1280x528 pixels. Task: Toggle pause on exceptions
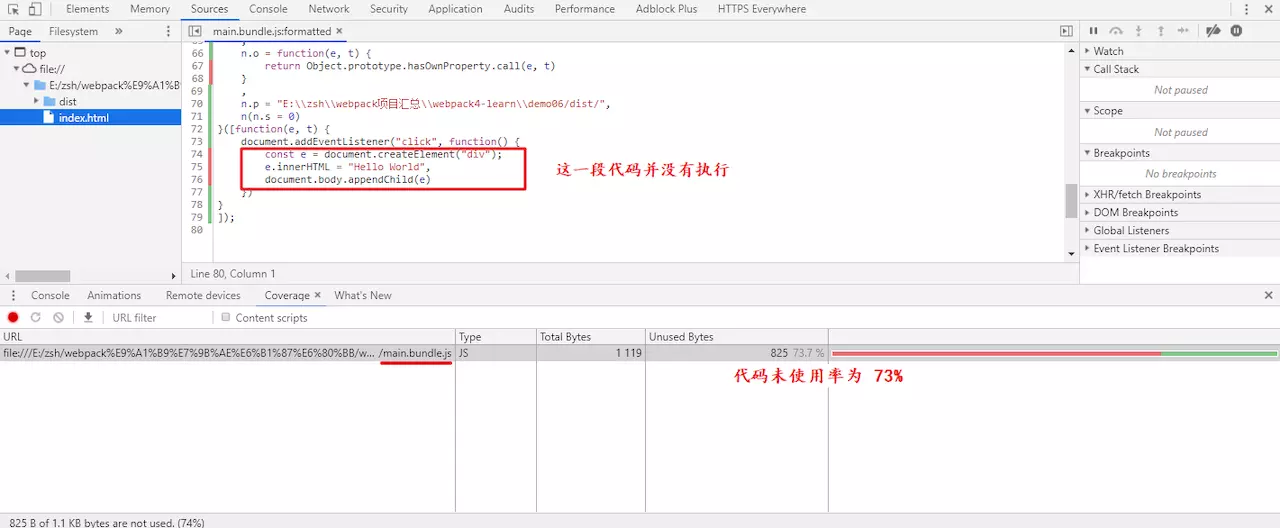pos(1237,31)
